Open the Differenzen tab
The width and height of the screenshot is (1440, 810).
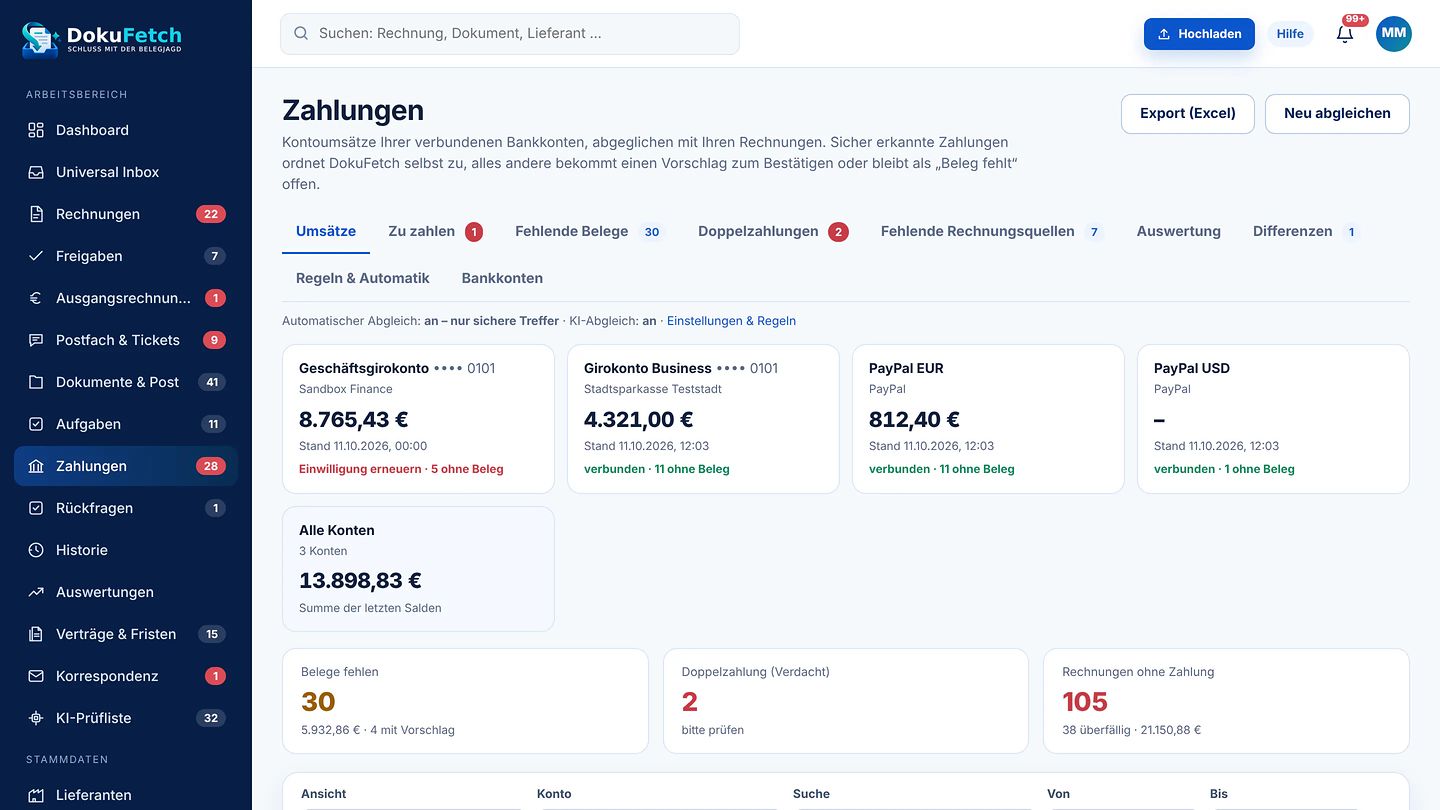pos(1306,231)
